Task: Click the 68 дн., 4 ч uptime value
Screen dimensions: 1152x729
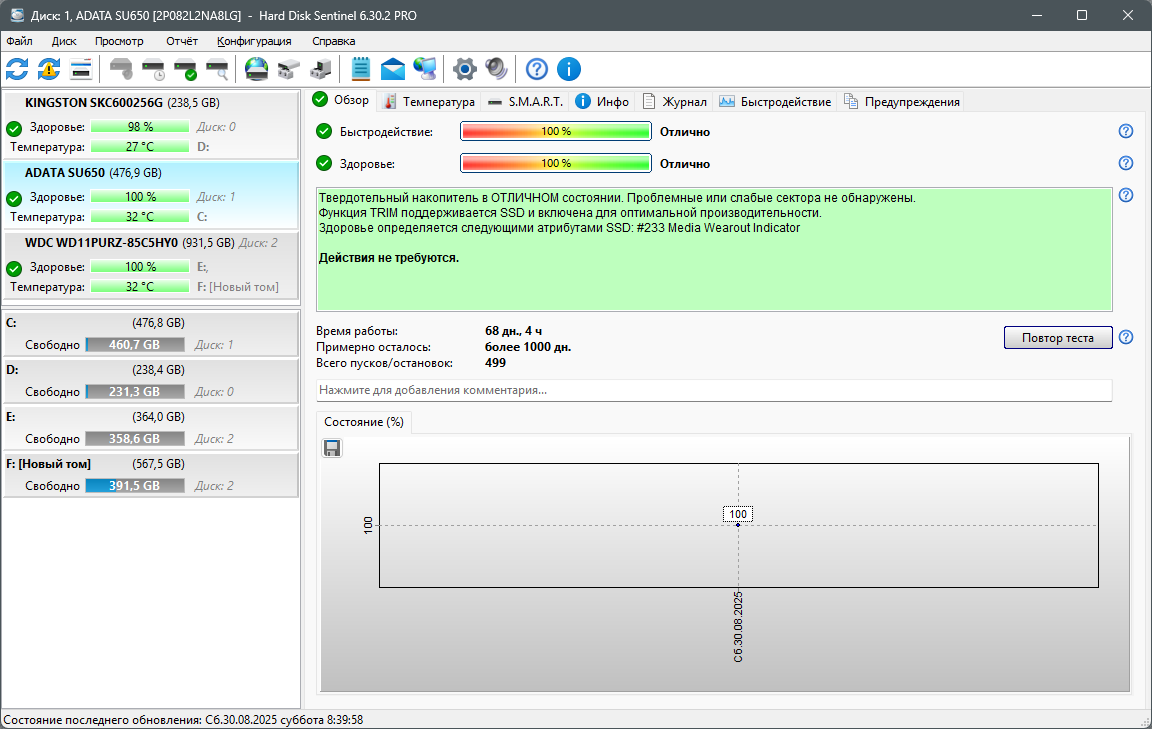Action: pos(514,331)
